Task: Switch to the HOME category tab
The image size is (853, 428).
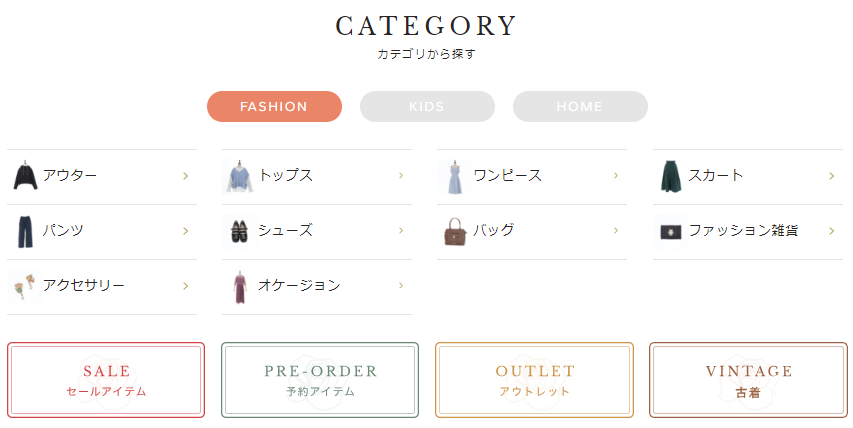Action: (x=580, y=107)
